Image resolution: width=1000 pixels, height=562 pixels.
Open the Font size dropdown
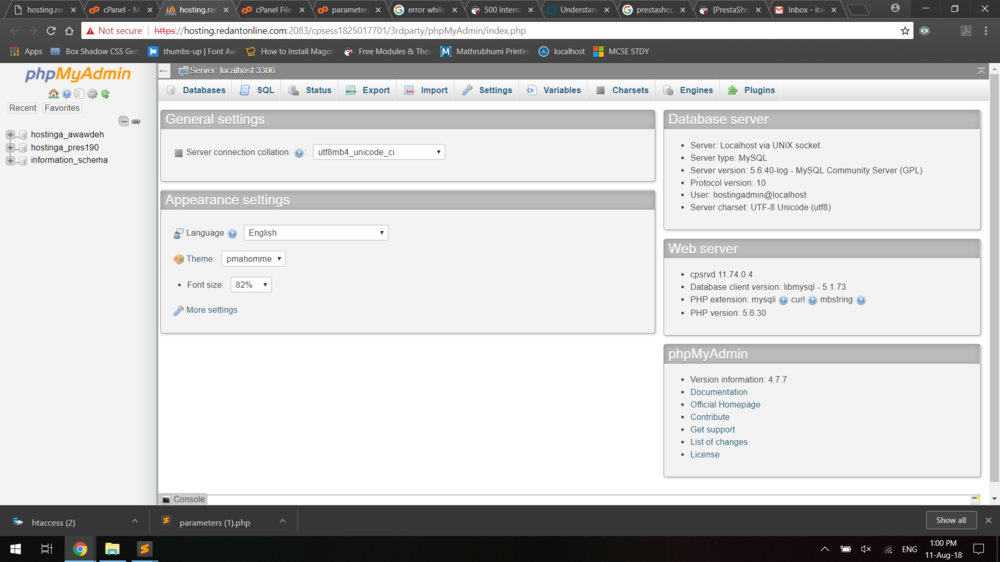[x=251, y=285]
